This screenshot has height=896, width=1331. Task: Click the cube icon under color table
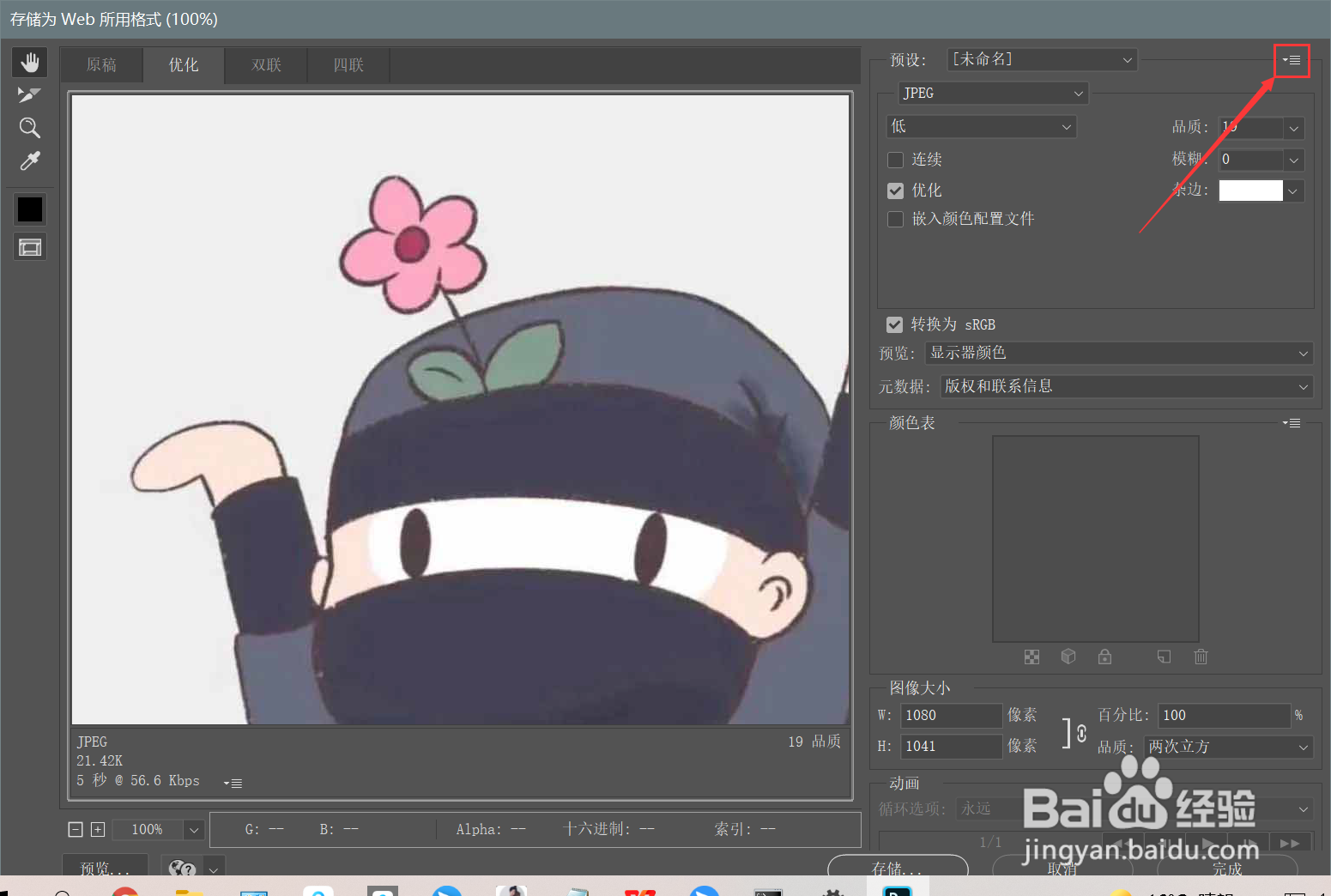tap(1068, 657)
